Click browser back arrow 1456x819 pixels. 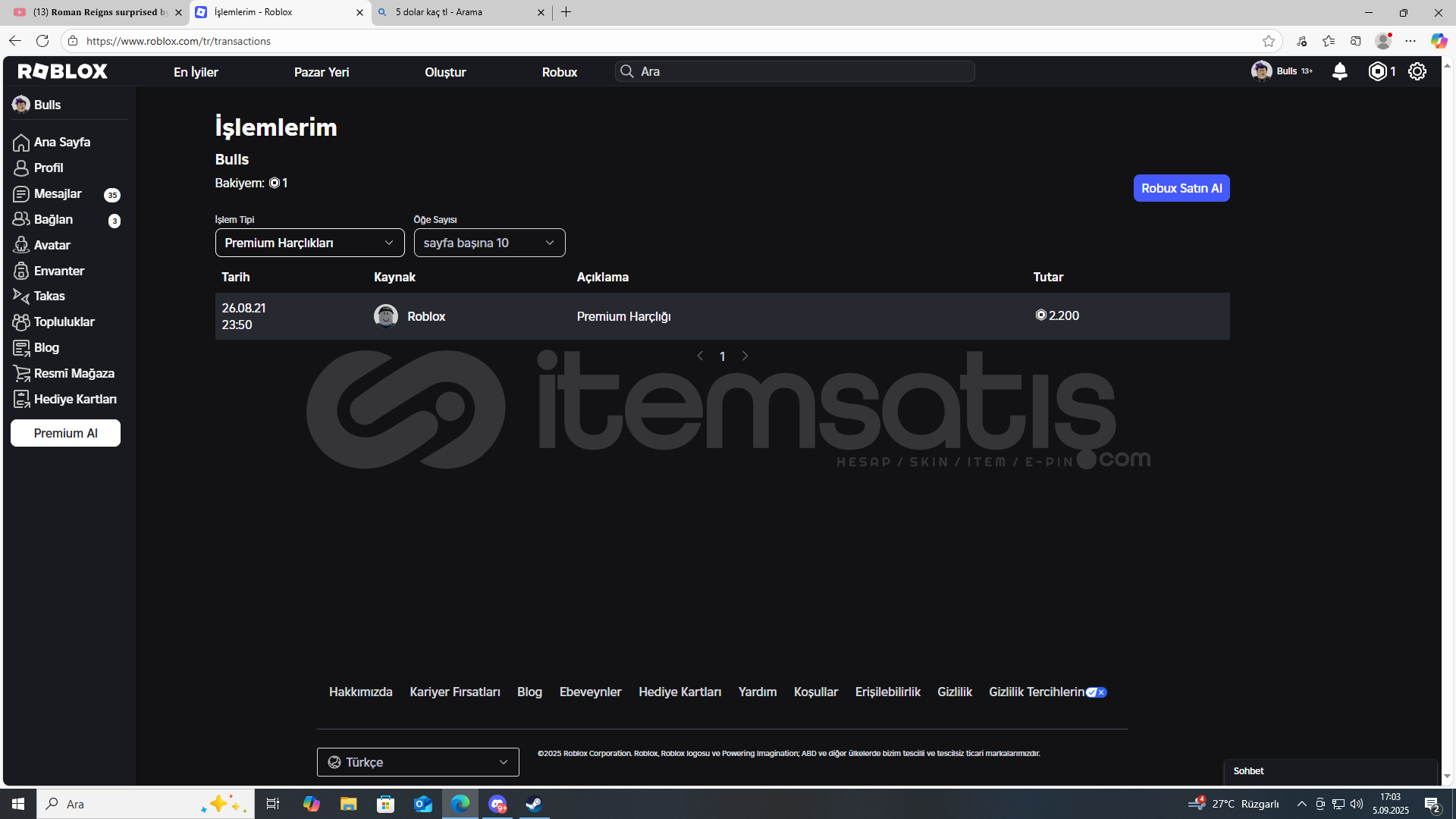coord(15,41)
